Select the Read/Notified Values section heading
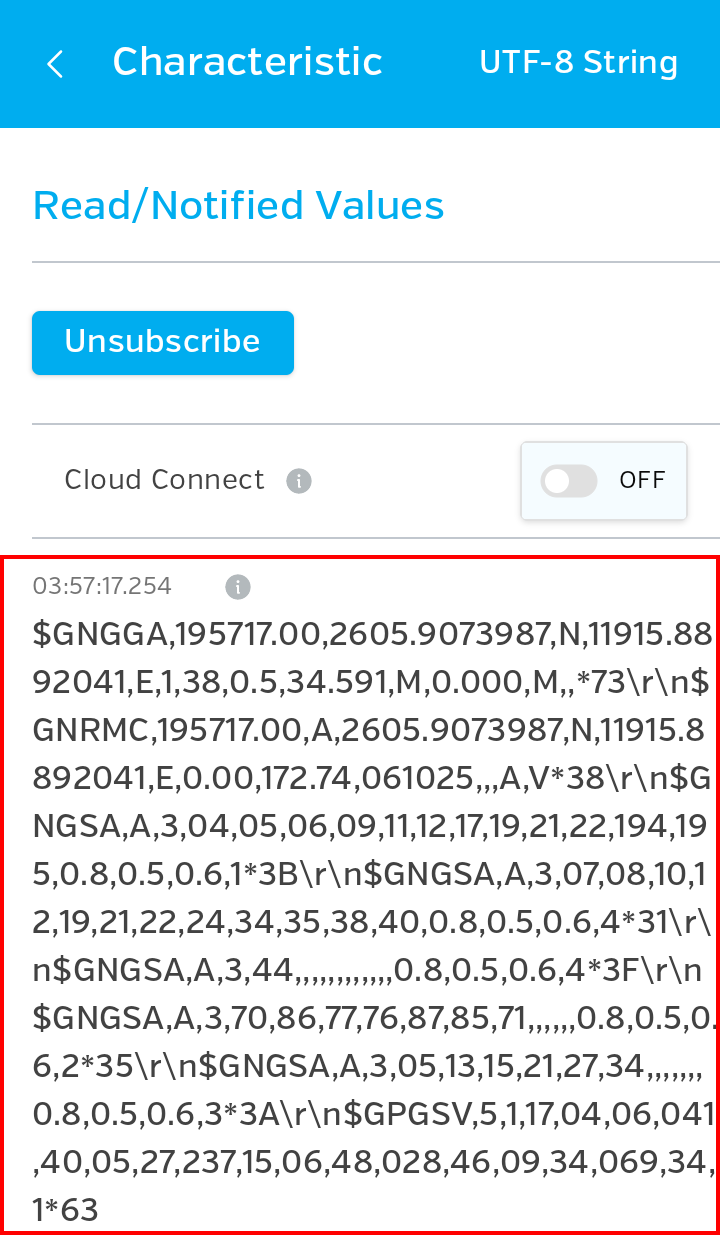The width and height of the screenshot is (720, 1248). point(238,206)
